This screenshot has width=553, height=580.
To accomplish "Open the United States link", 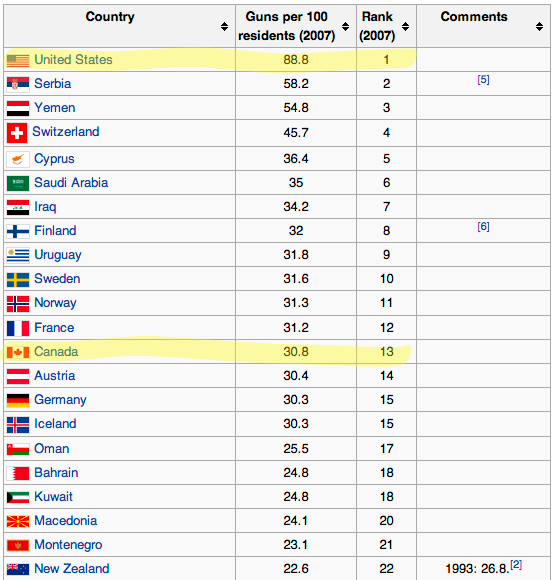I will click(x=73, y=60).
